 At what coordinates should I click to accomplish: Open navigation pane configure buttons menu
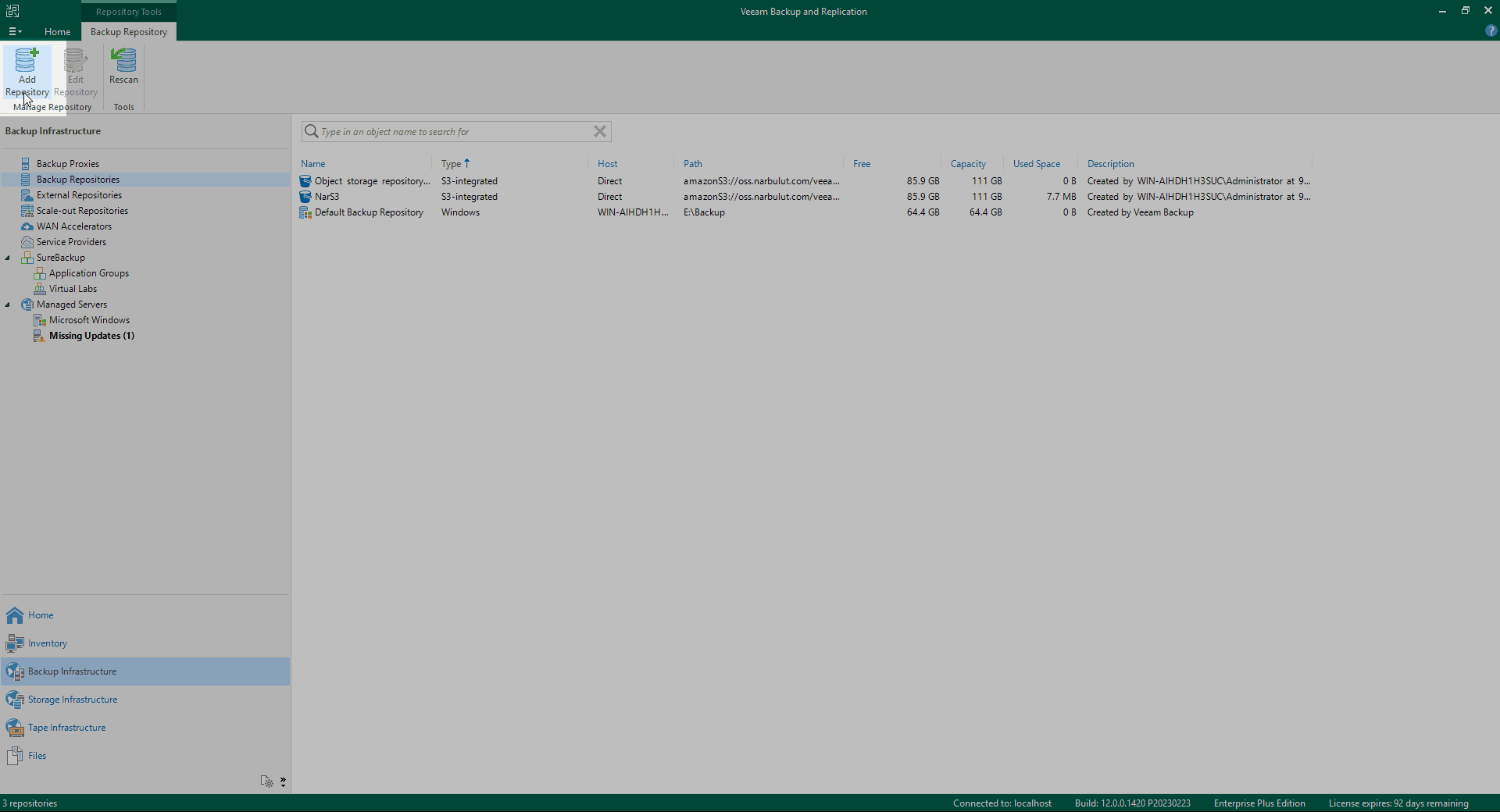tap(283, 782)
